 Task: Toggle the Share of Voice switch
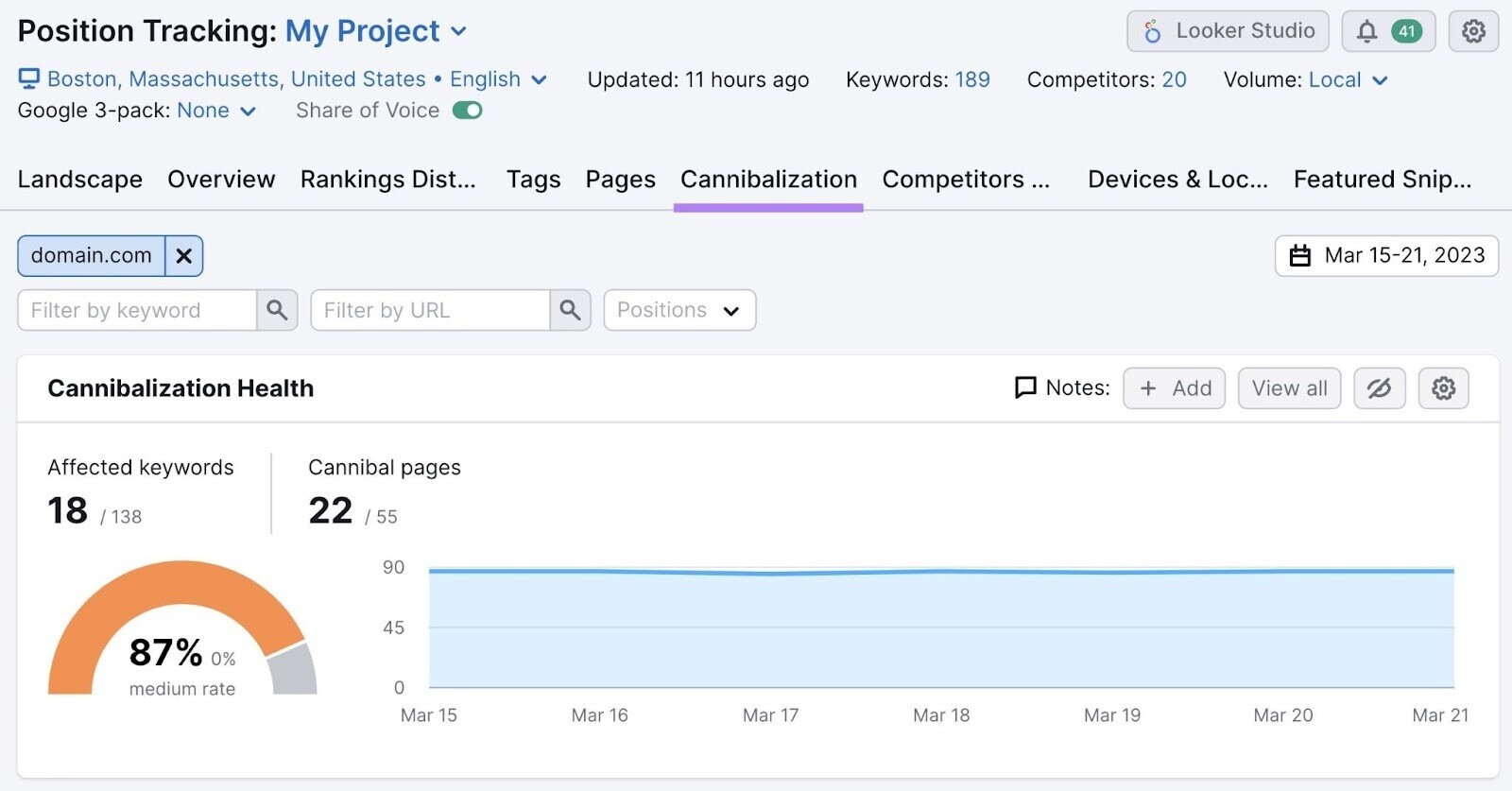tap(467, 111)
